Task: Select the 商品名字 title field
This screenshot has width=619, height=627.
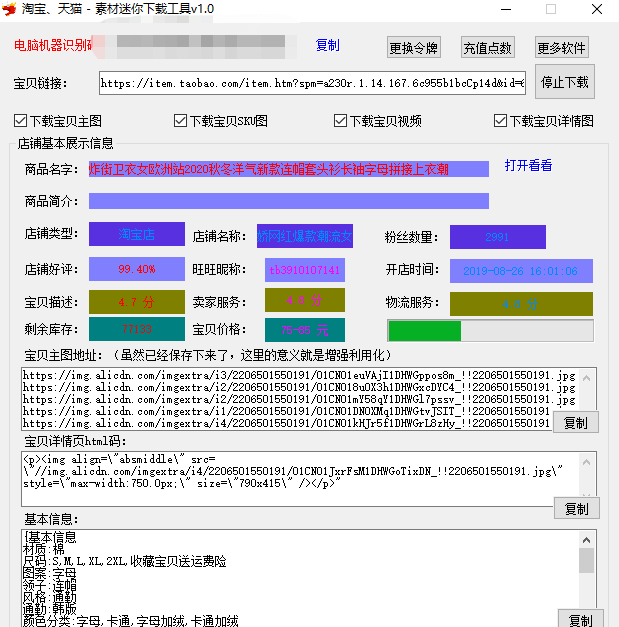Action: pyautogui.click(x=288, y=169)
